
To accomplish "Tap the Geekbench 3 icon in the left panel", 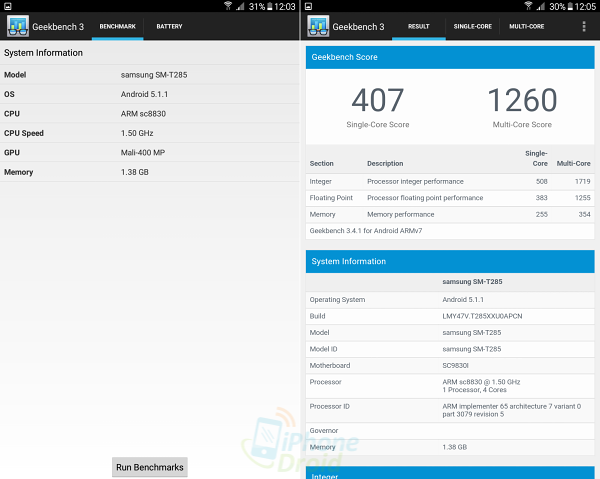I will [x=16, y=26].
